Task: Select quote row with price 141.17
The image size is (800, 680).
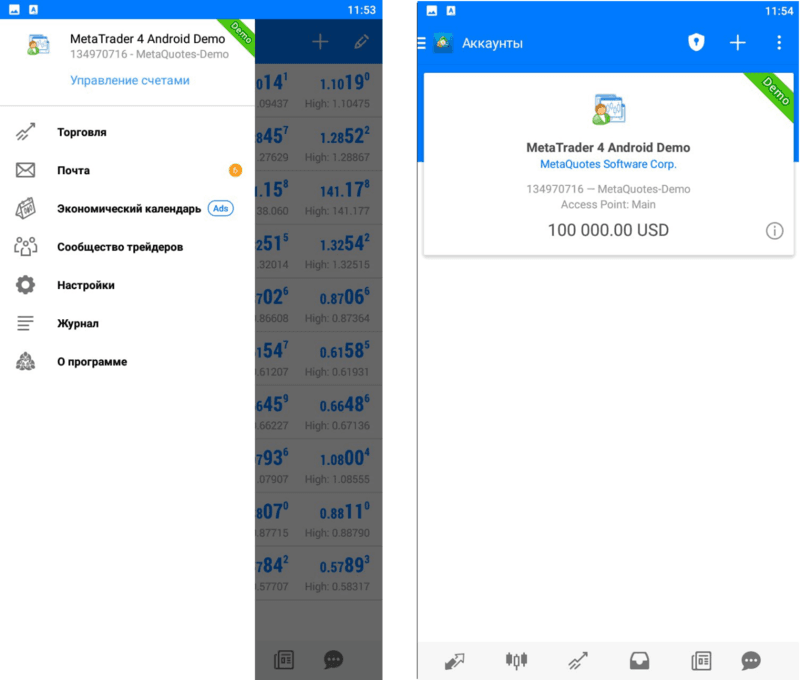Action: tap(319, 198)
